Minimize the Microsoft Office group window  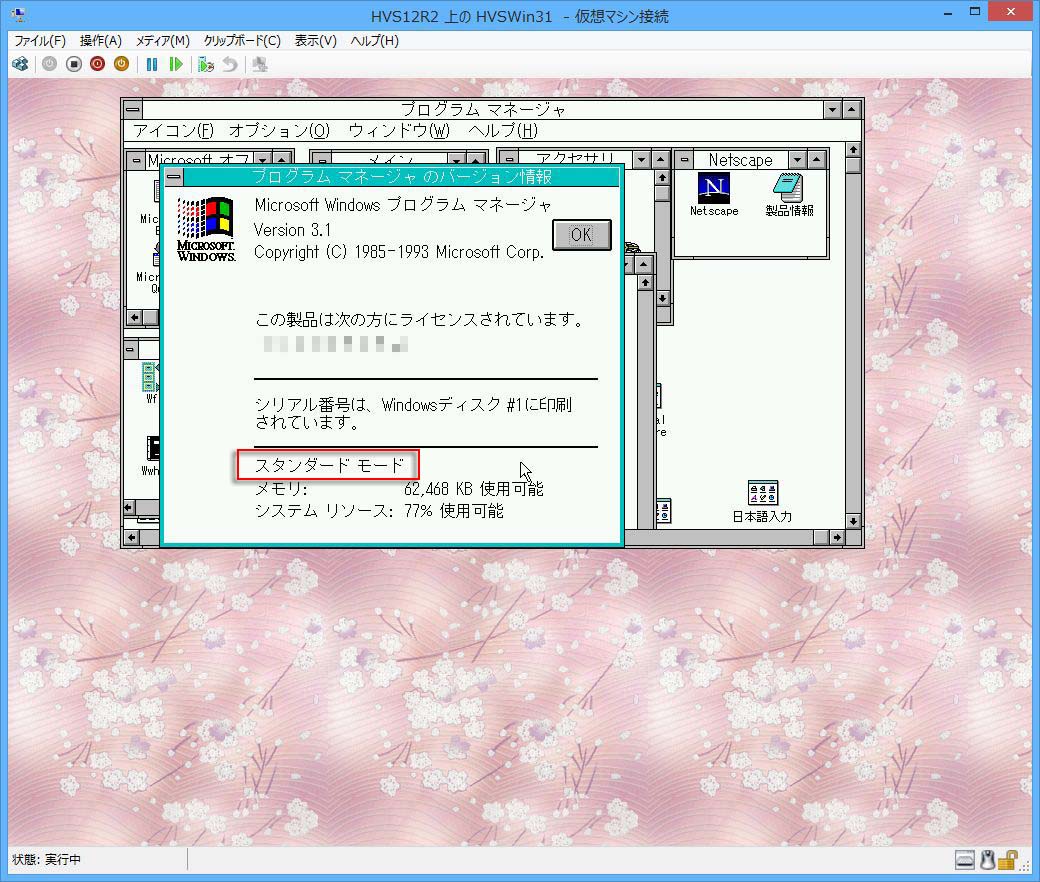(263, 160)
